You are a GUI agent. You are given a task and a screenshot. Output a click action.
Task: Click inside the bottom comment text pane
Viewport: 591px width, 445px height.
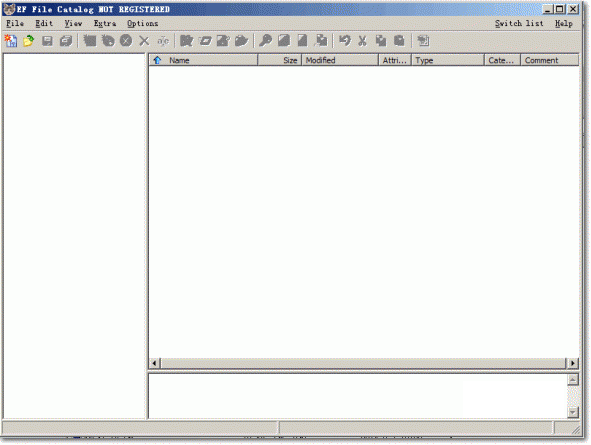coord(358,396)
